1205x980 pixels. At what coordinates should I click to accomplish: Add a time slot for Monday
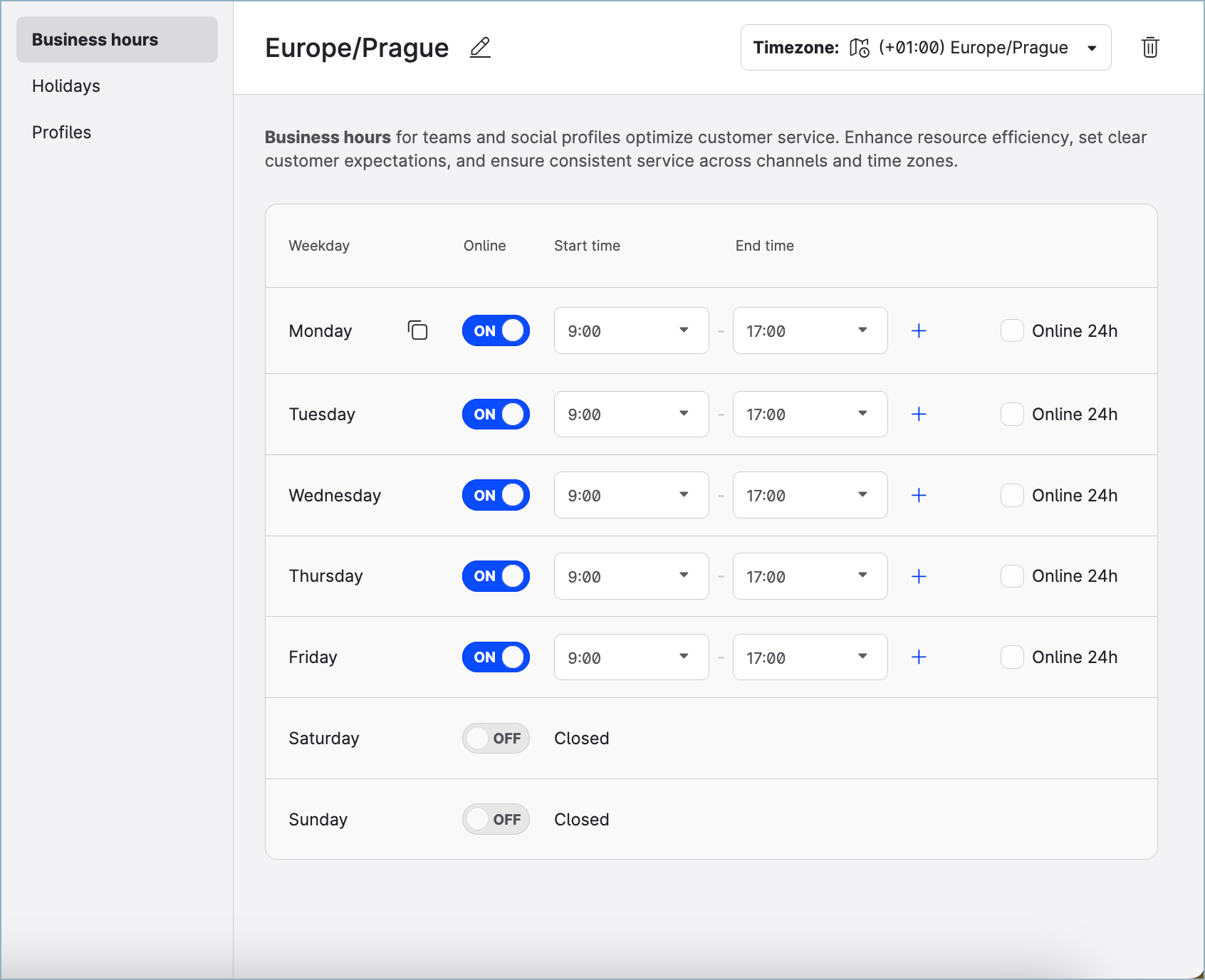919,330
